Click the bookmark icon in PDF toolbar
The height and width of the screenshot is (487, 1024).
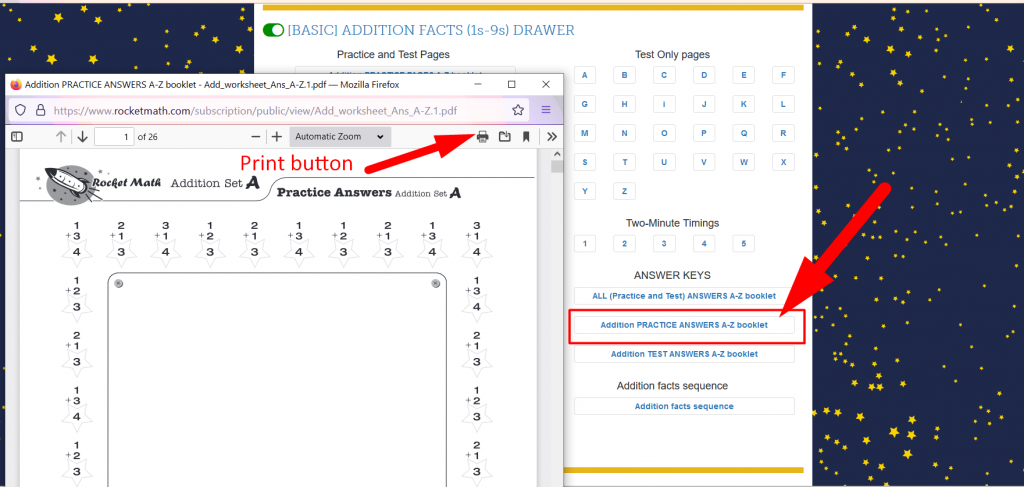click(x=526, y=136)
